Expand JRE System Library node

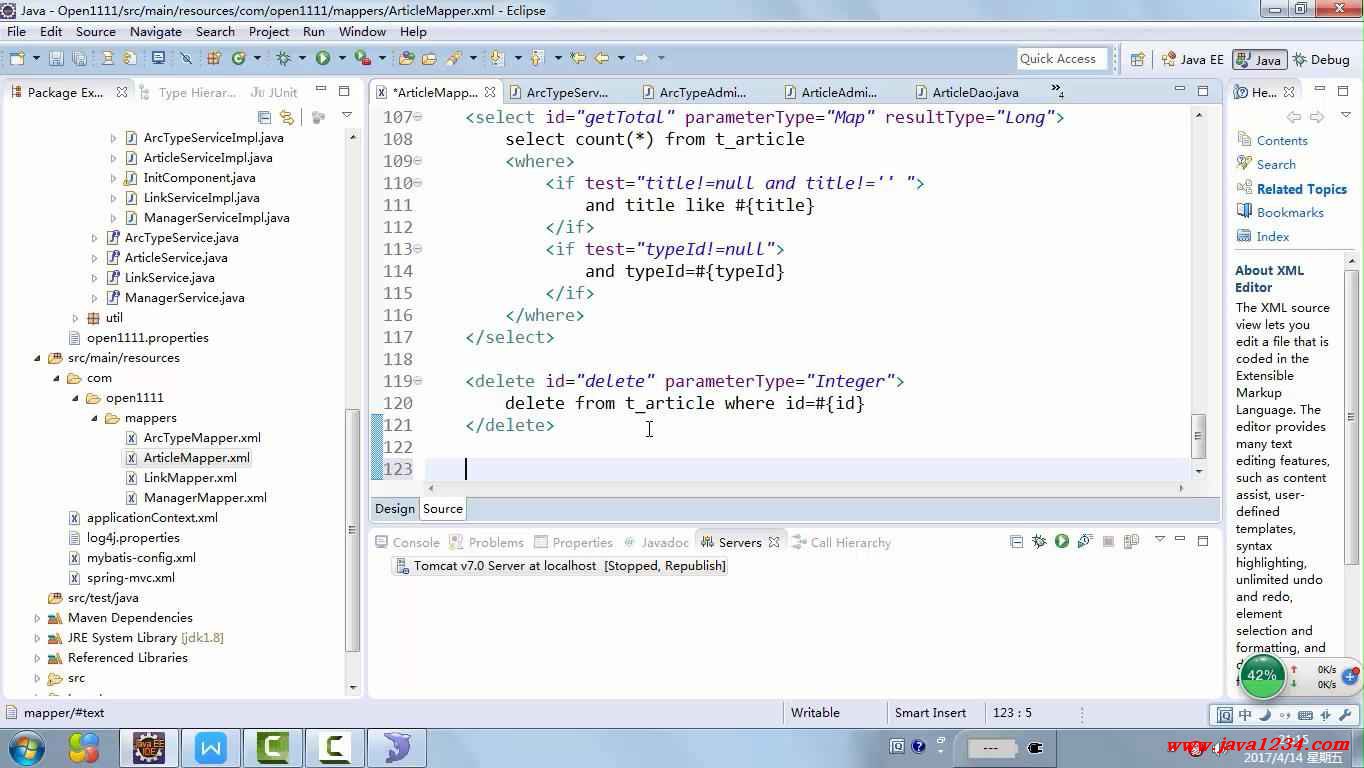(37, 638)
